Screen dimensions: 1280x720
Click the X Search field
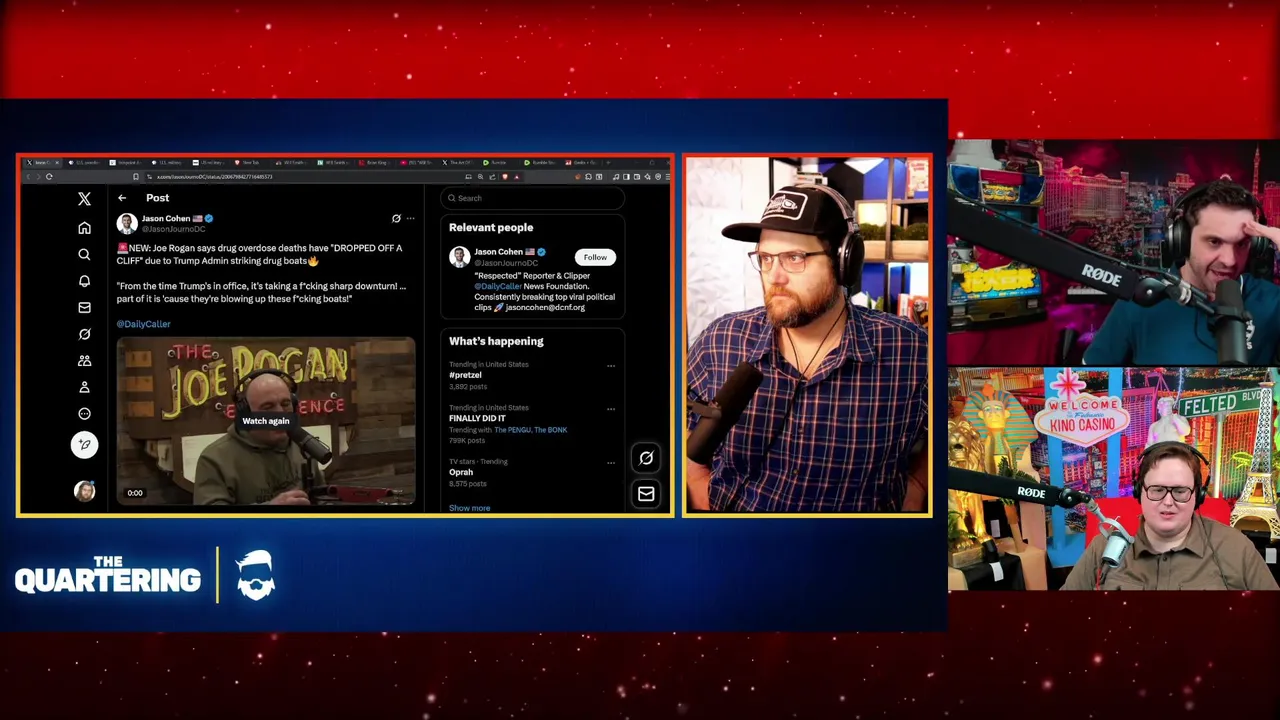[532, 198]
